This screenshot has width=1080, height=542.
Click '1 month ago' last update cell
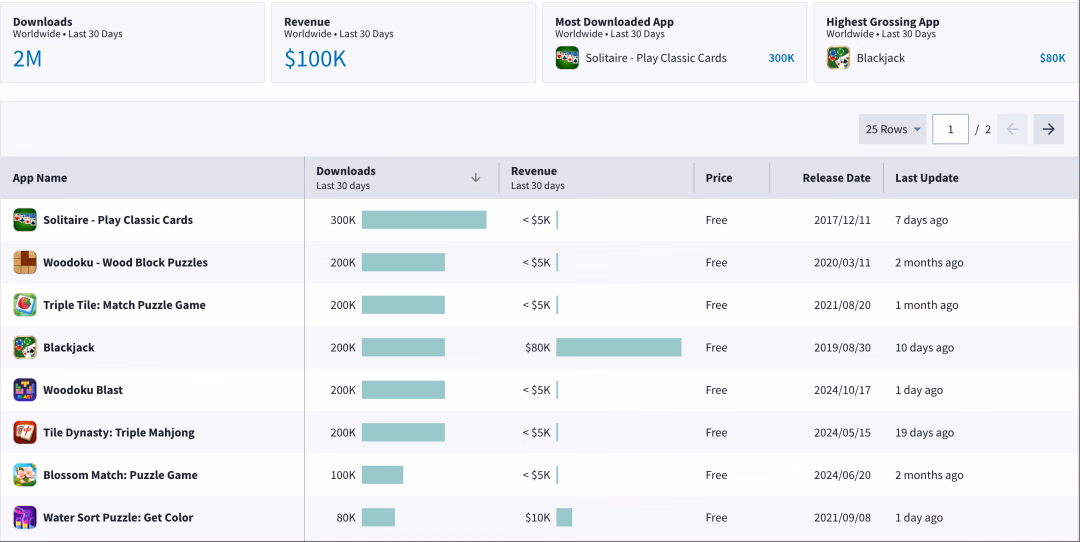click(x=926, y=304)
